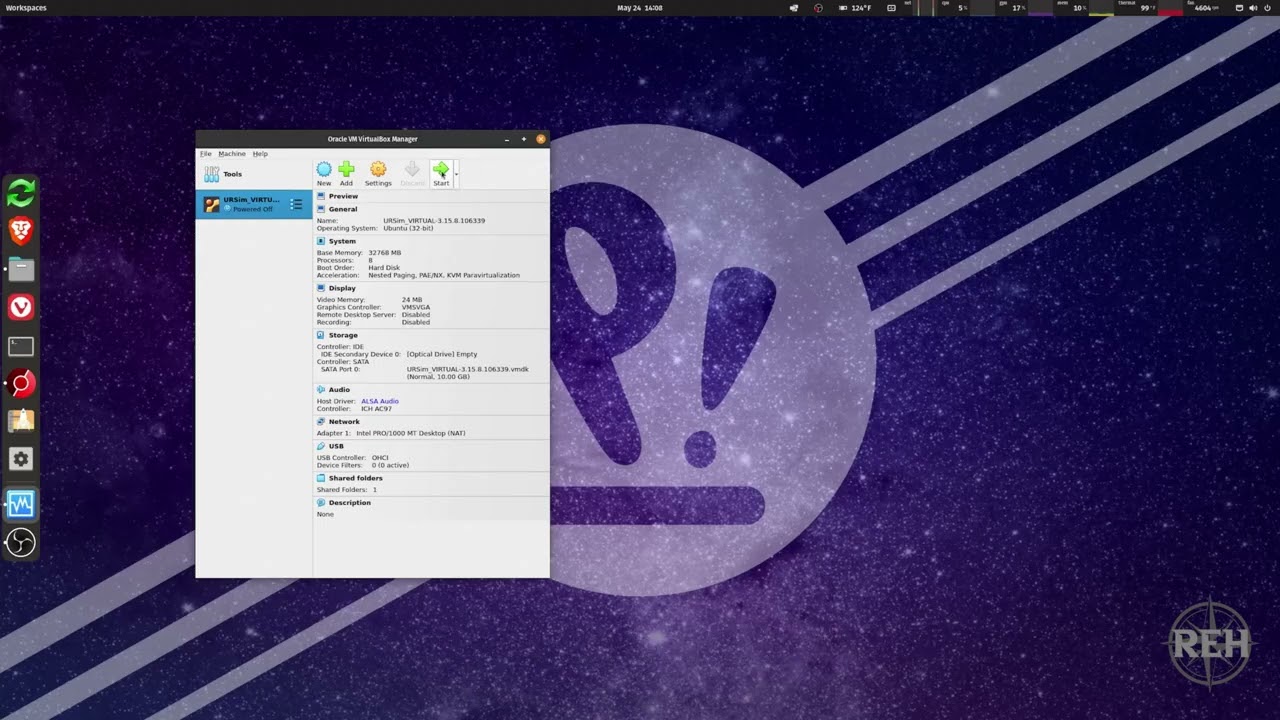
Task: Open the System Monitor icon in dock
Action: 21,504
